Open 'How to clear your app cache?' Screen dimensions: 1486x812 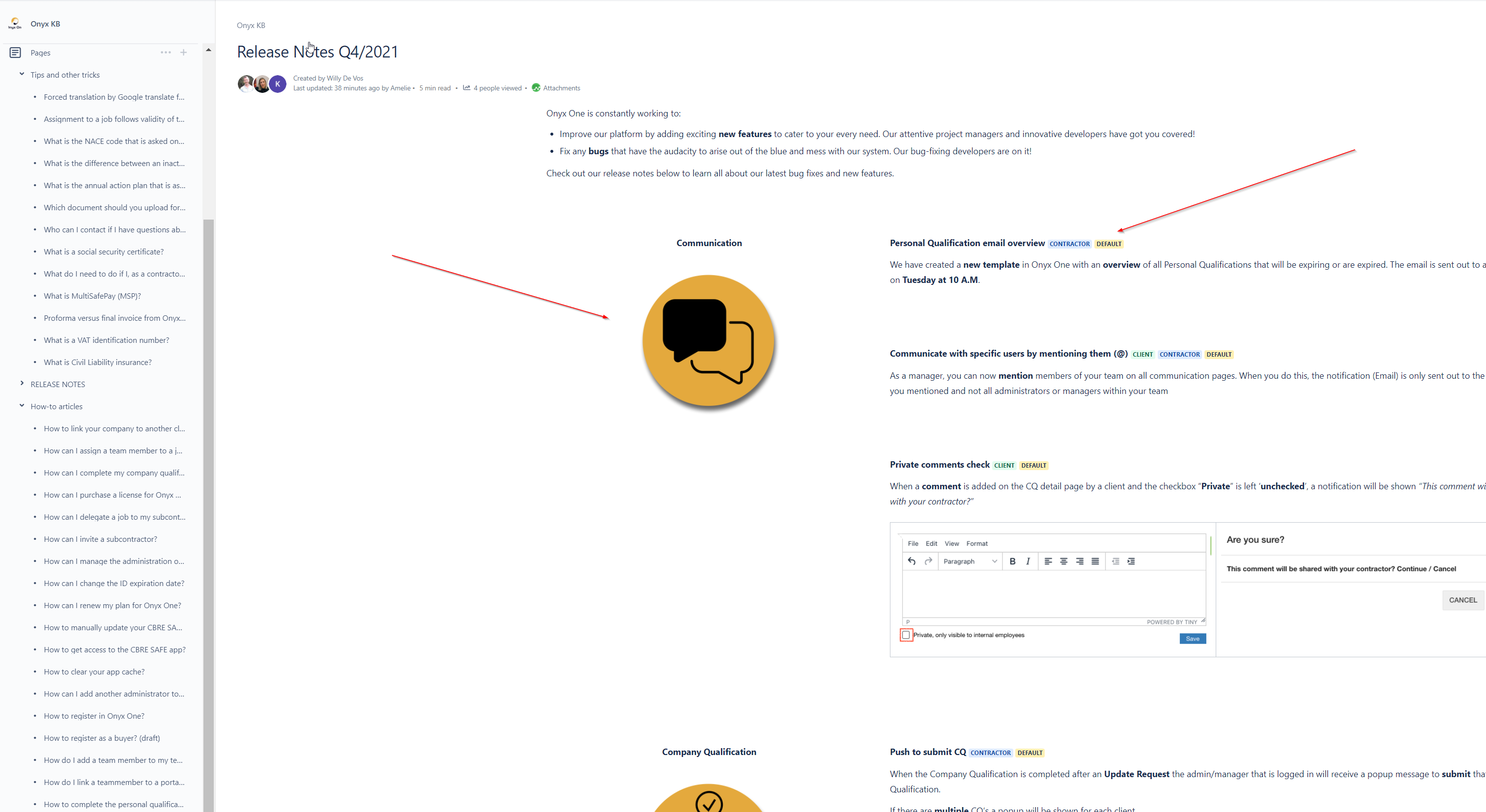94,672
